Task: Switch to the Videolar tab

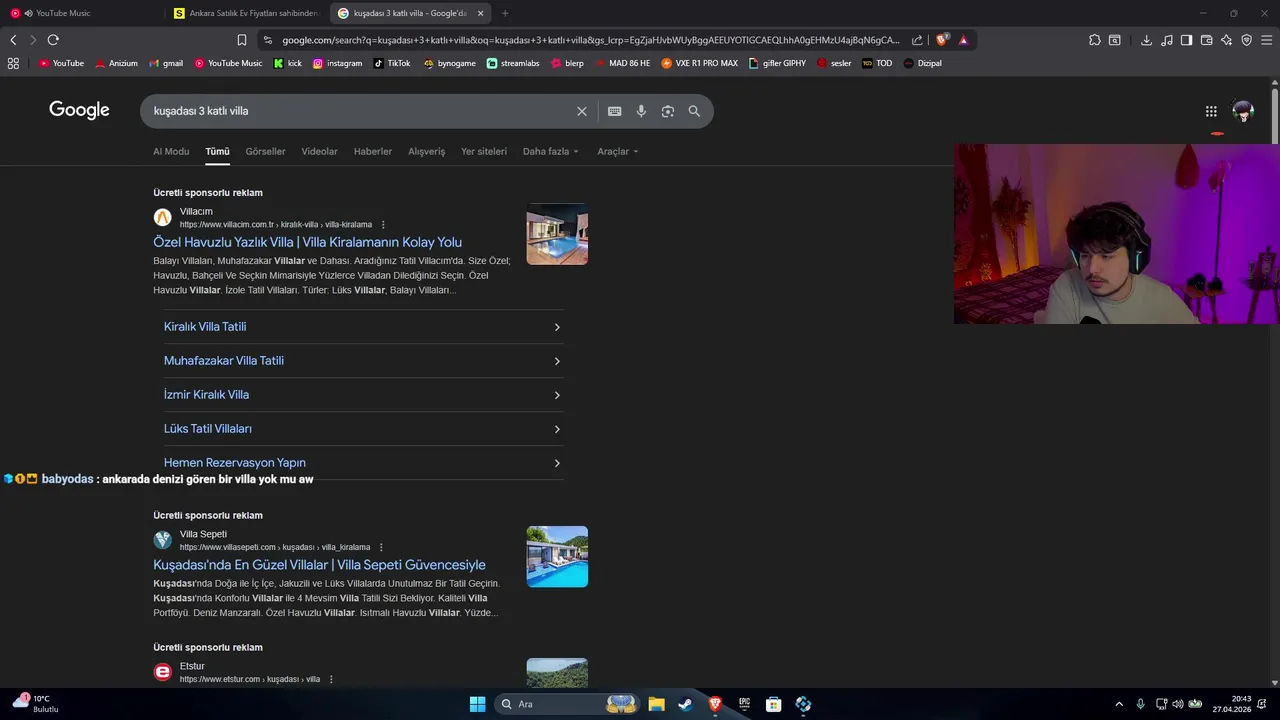Action: (x=320, y=152)
